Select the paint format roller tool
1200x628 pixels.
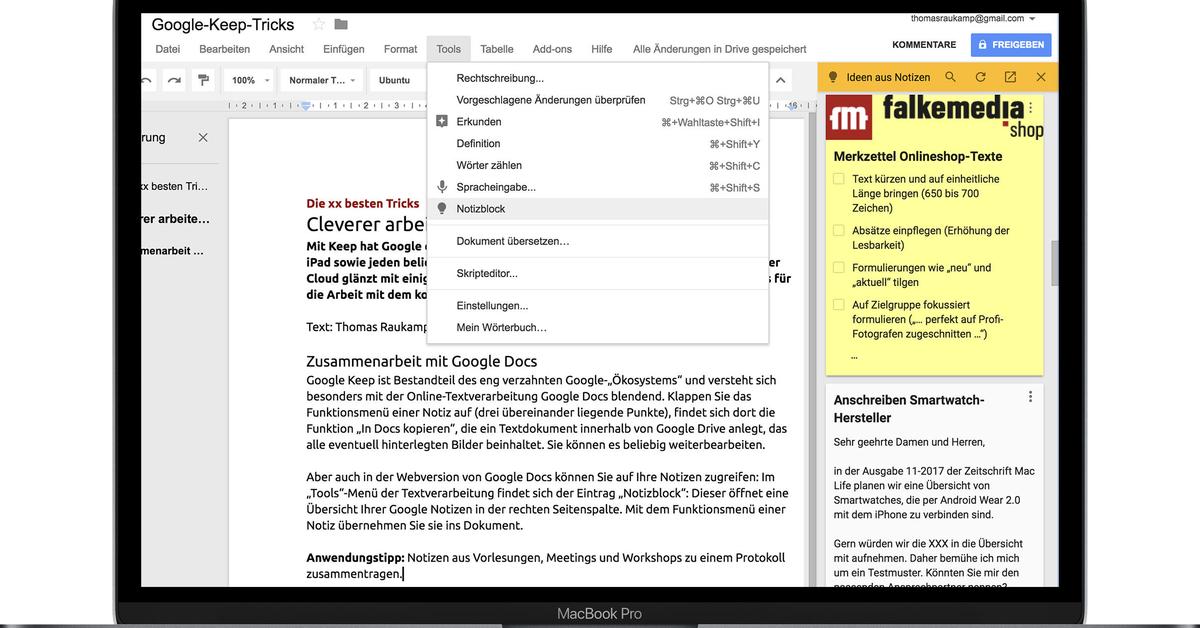tap(204, 80)
